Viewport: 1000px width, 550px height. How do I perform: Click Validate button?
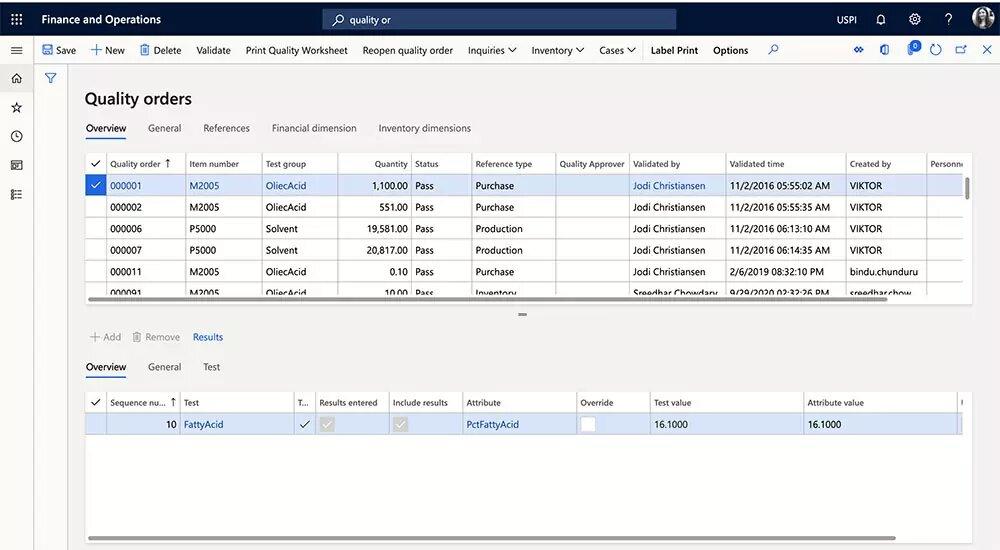[x=213, y=50]
